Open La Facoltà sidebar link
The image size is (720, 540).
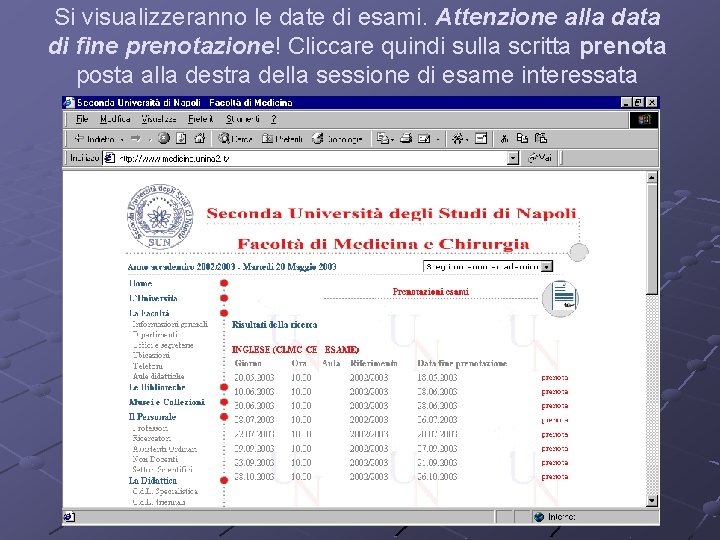coord(149,313)
